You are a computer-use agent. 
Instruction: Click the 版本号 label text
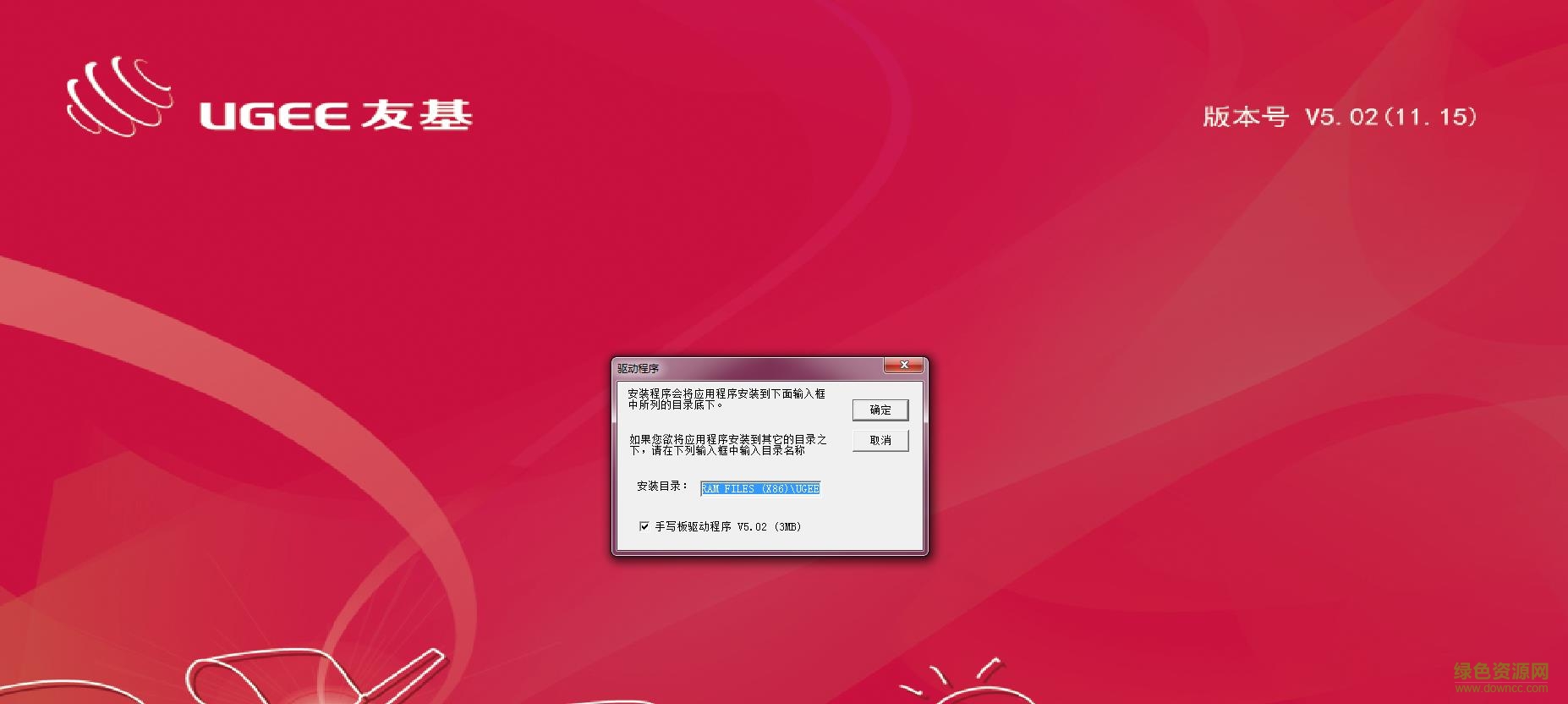pos(1245,117)
